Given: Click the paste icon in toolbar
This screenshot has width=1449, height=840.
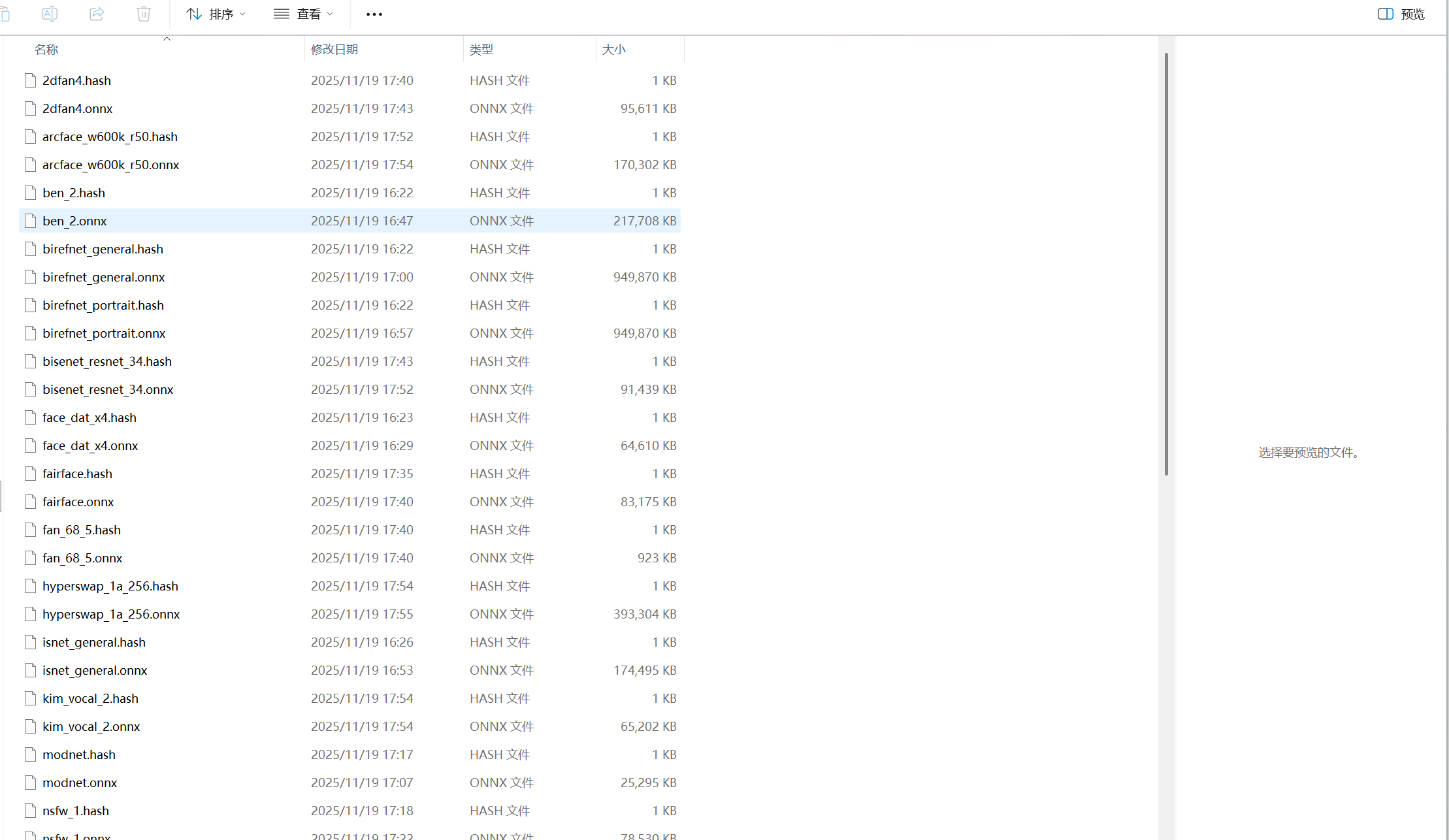Looking at the screenshot, I should coord(5,14).
